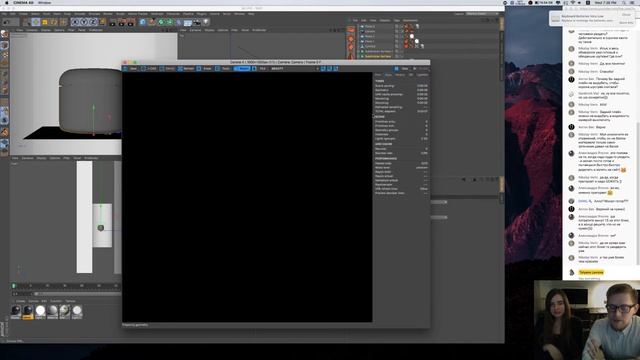Open the Objects menu in Object Manager
This screenshot has width=640, height=360.
385,20
